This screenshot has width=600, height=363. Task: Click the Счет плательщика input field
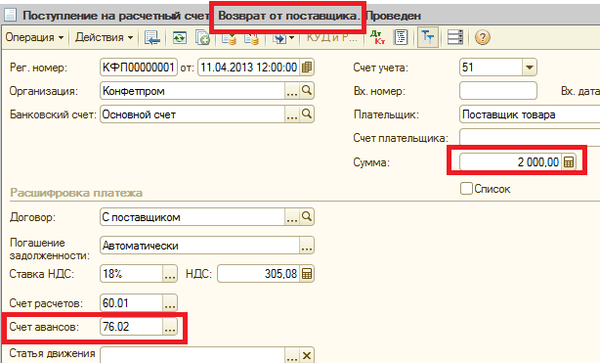tap(530, 138)
